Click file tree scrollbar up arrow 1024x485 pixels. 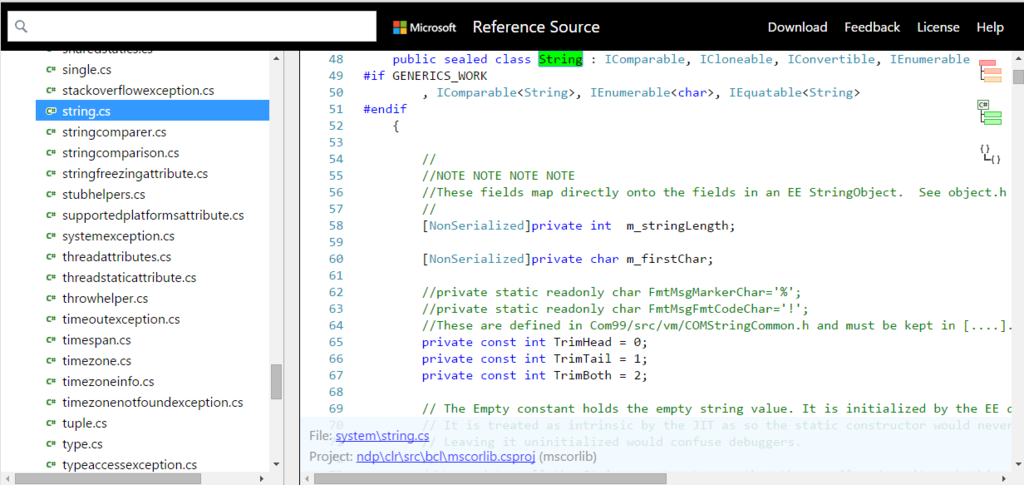click(x=276, y=57)
